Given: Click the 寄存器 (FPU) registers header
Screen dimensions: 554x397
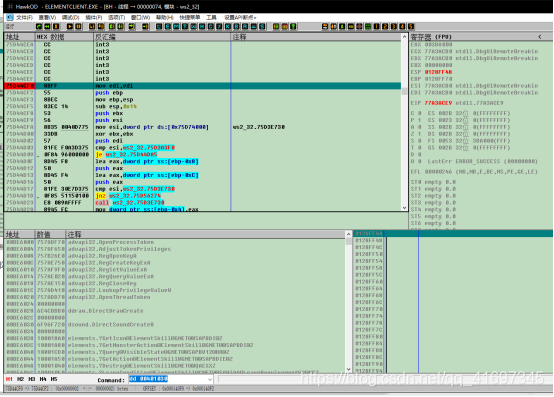Looking at the screenshot, I should (x=431, y=37).
